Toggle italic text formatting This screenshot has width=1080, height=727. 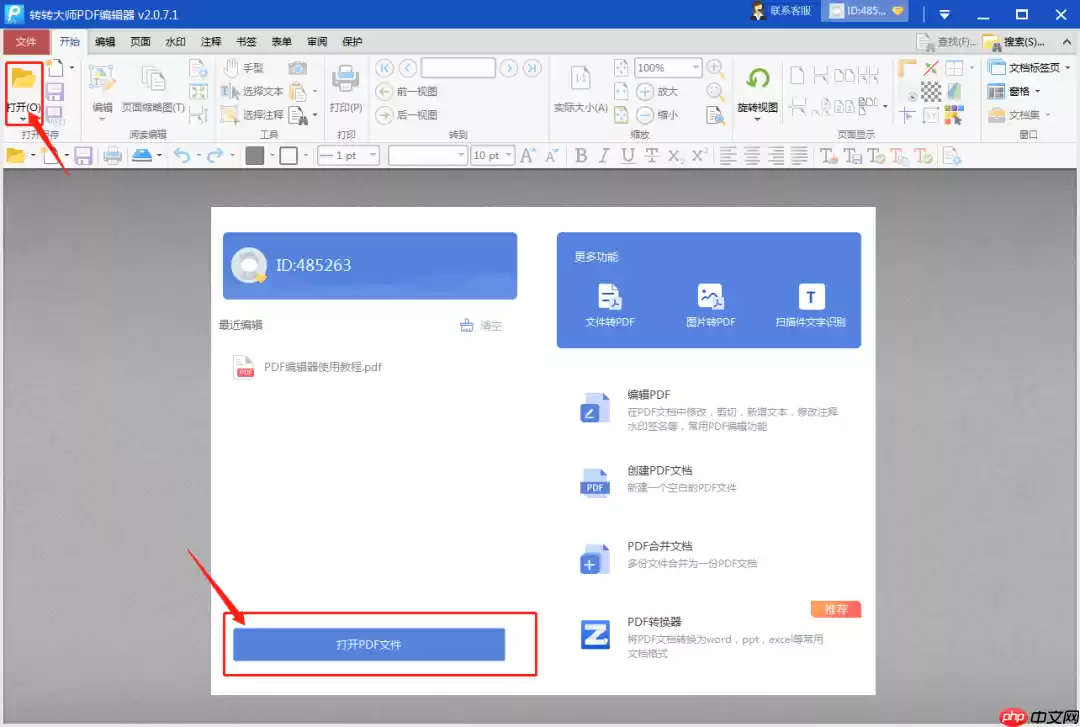[604, 155]
